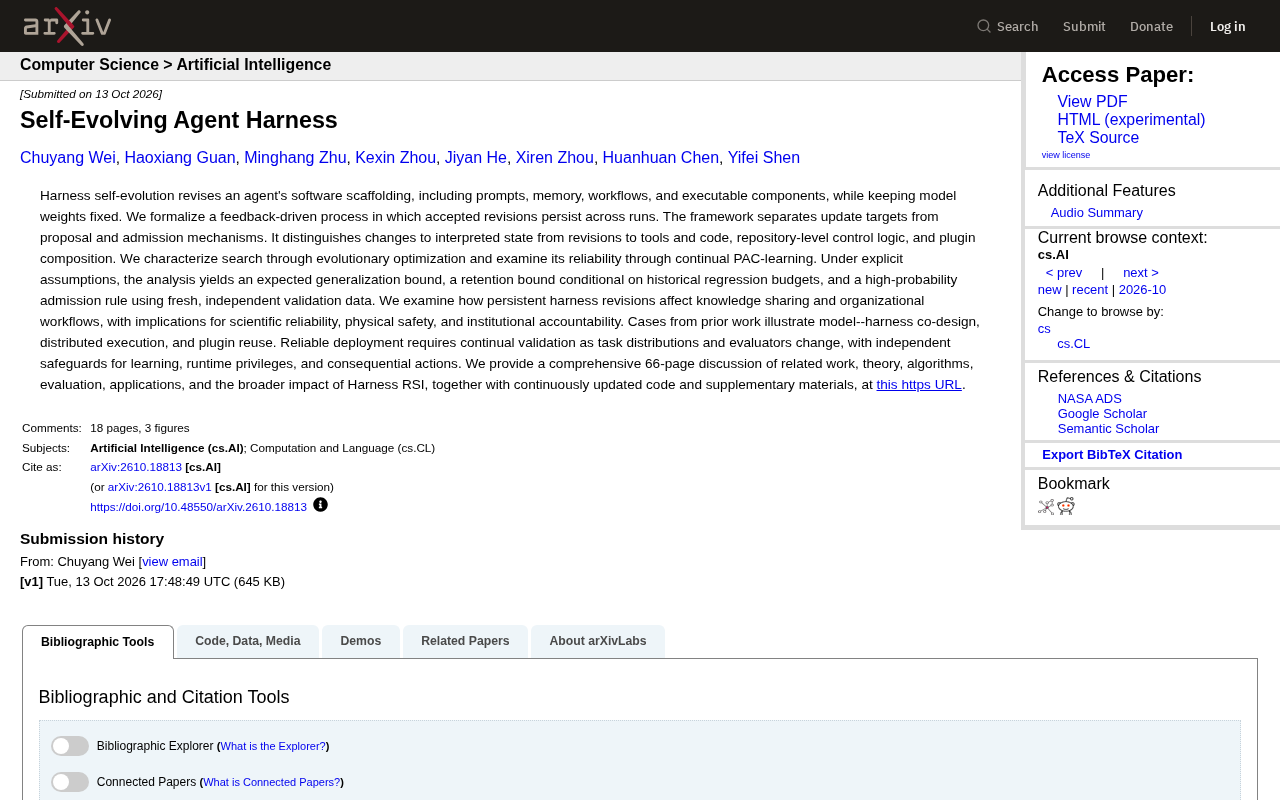This screenshot has height=800, width=1280.
Task: Go to next paper in cs.AI
Action: 1141,273
